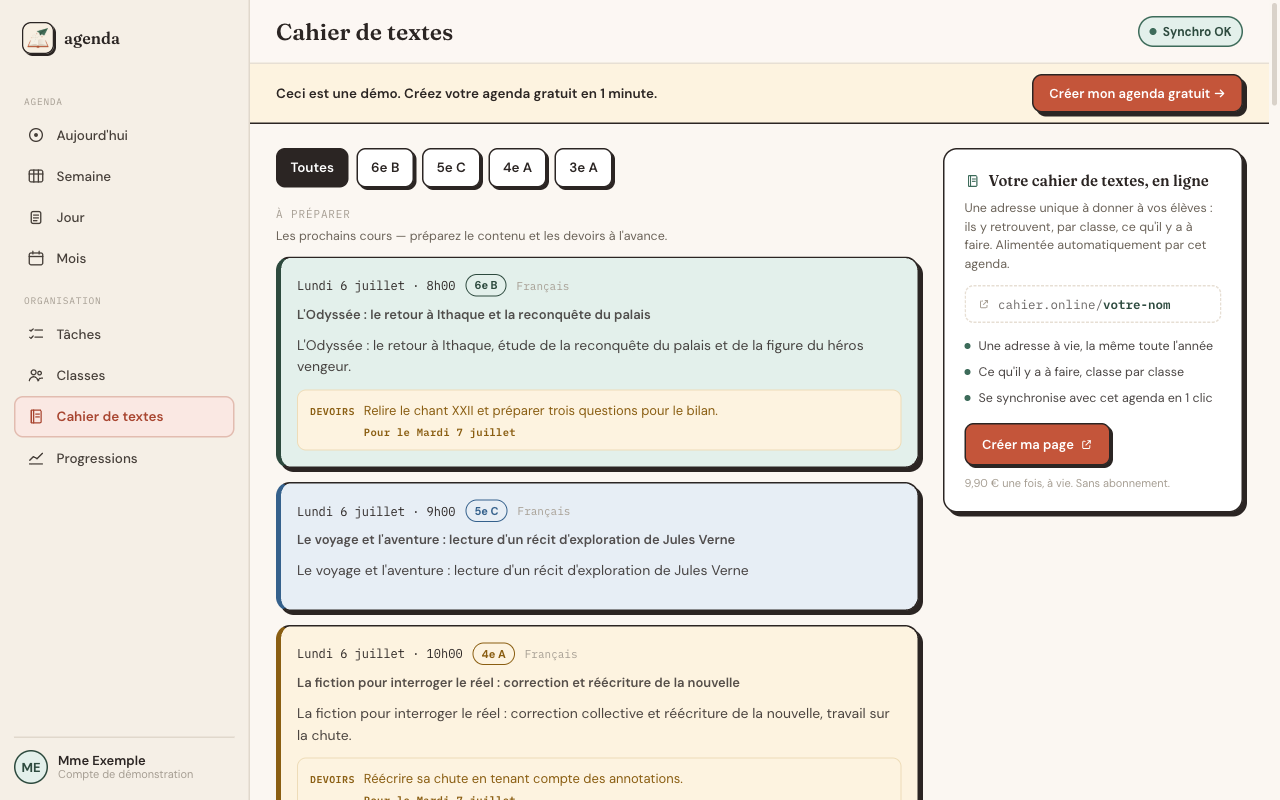The image size is (1280, 800).
Task: Click the Semaine grid icon
Action: [36, 176]
